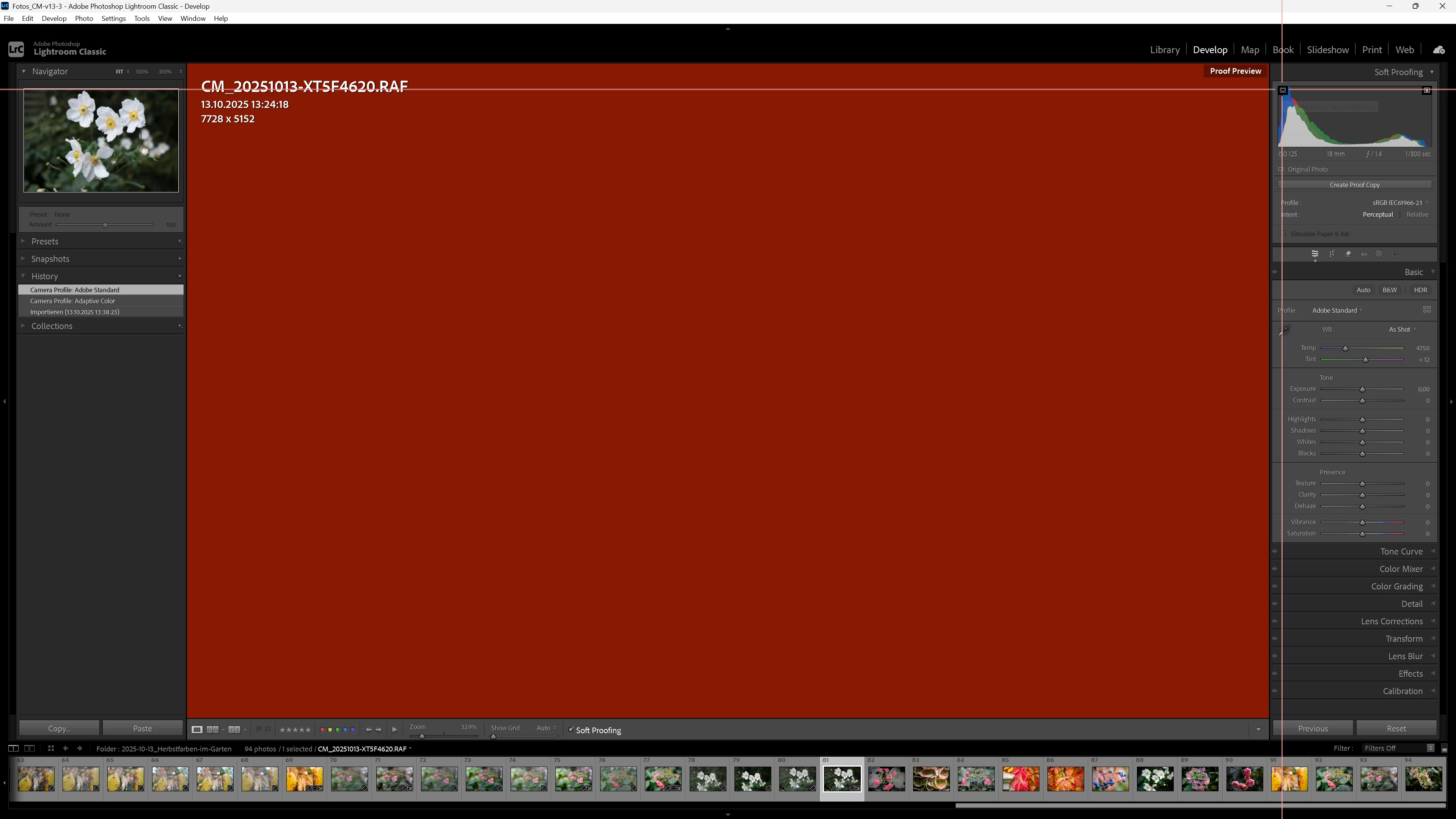Select previous photo with left arrow in toolbar
This screenshot has height=819, width=1456.
click(368, 730)
